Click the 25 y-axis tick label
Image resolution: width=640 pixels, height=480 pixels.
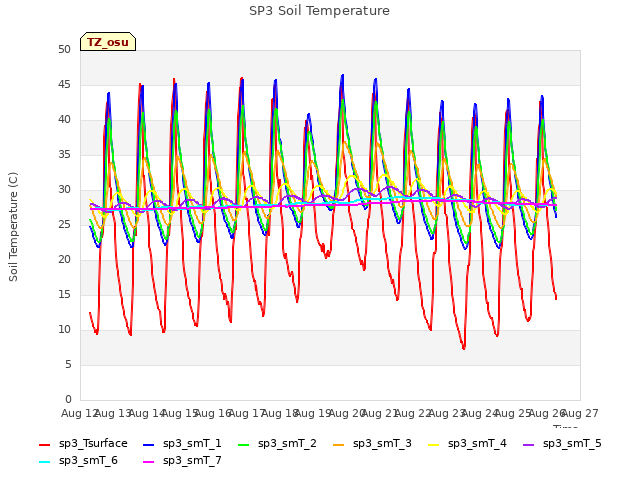coord(64,224)
